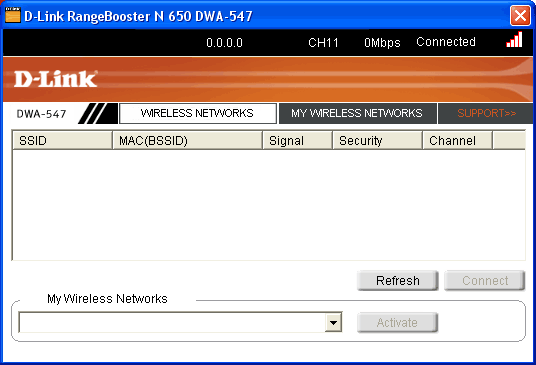
Task: Sort by the Security column header
Action: pyautogui.click(x=377, y=140)
